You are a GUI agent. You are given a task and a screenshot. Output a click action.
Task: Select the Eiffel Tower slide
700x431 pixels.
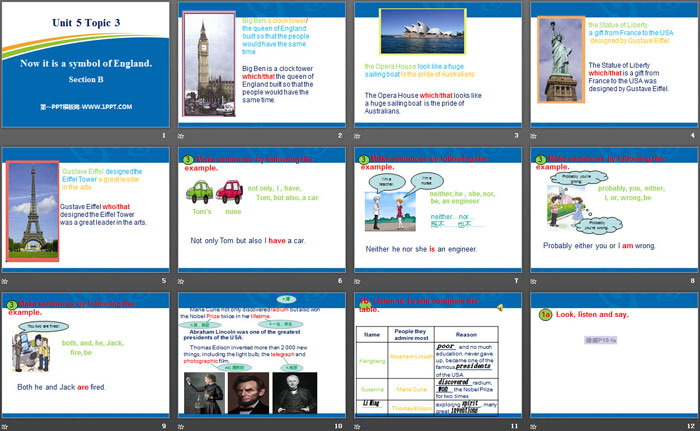click(86, 210)
